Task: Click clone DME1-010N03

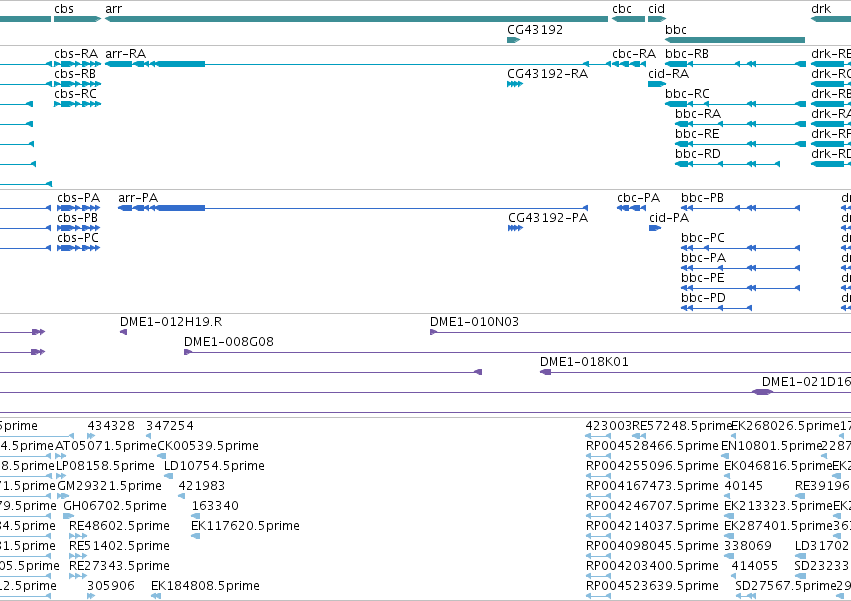Action: pos(640,332)
